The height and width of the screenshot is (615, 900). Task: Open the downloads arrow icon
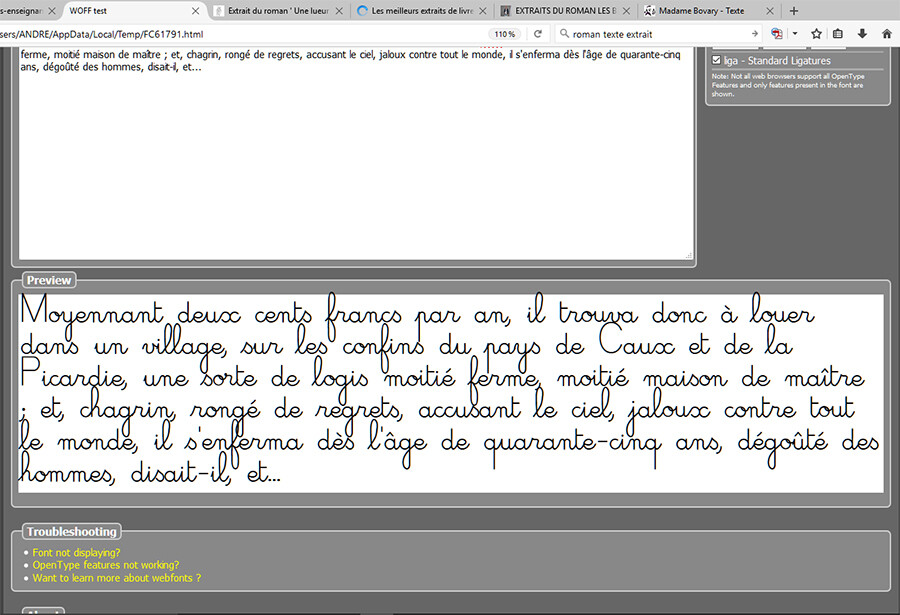862,34
